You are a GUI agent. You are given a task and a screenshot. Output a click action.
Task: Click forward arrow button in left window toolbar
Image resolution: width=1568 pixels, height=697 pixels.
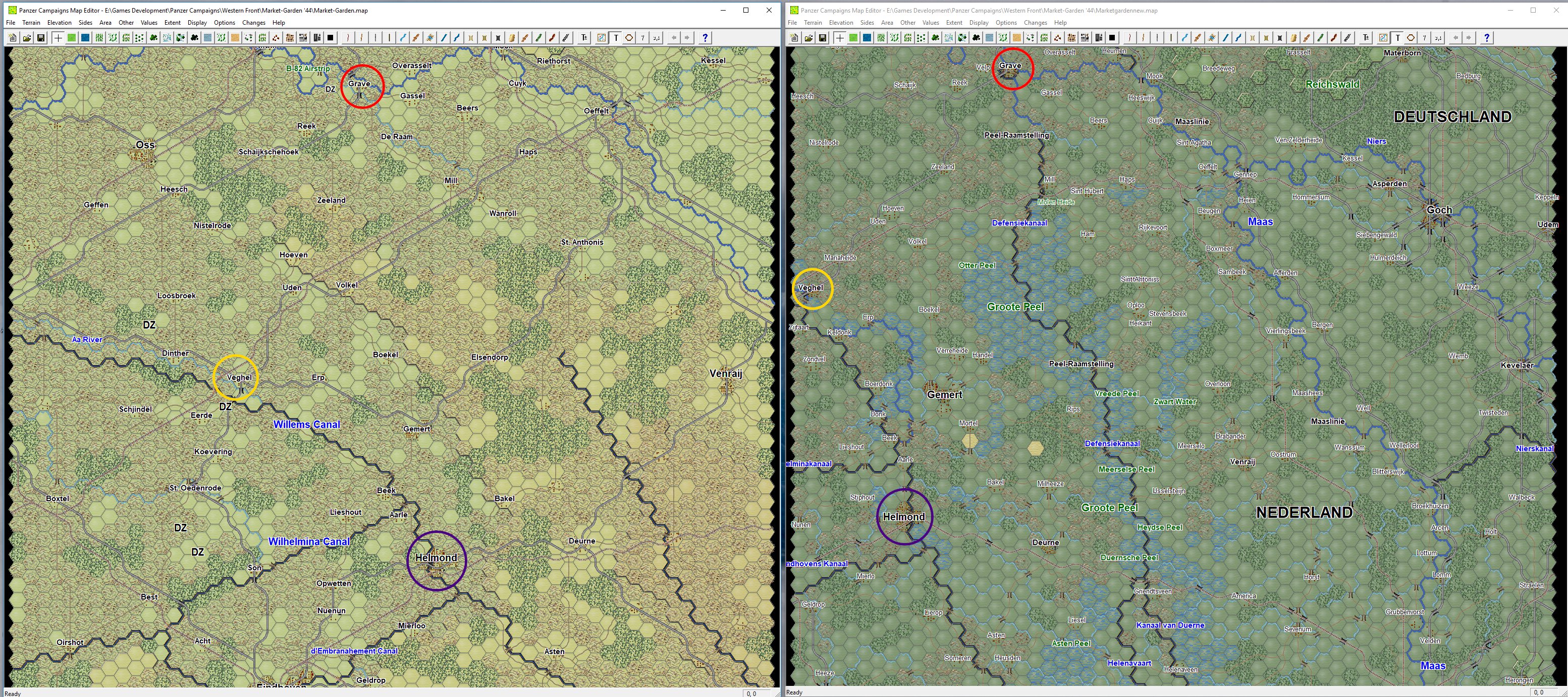[687, 38]
